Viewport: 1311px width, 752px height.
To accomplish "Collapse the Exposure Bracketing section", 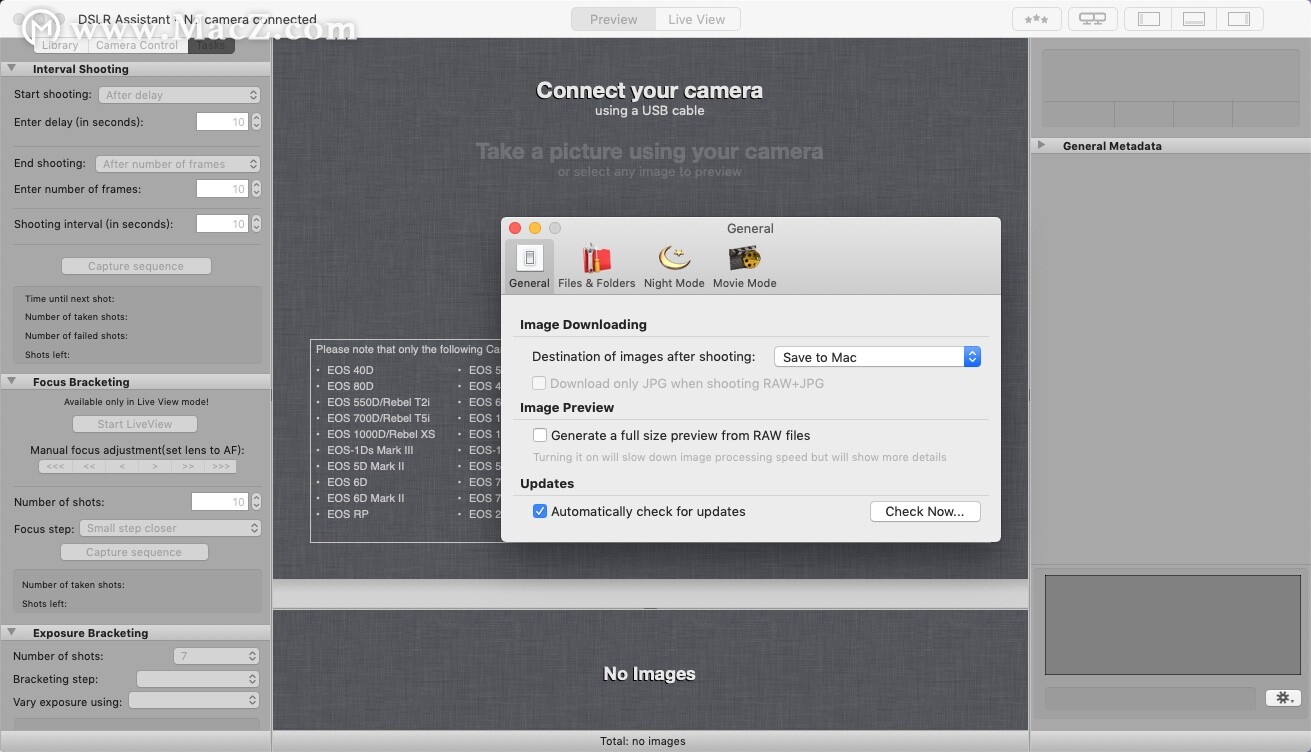I will pyautogui.click(x=11, y=633).
